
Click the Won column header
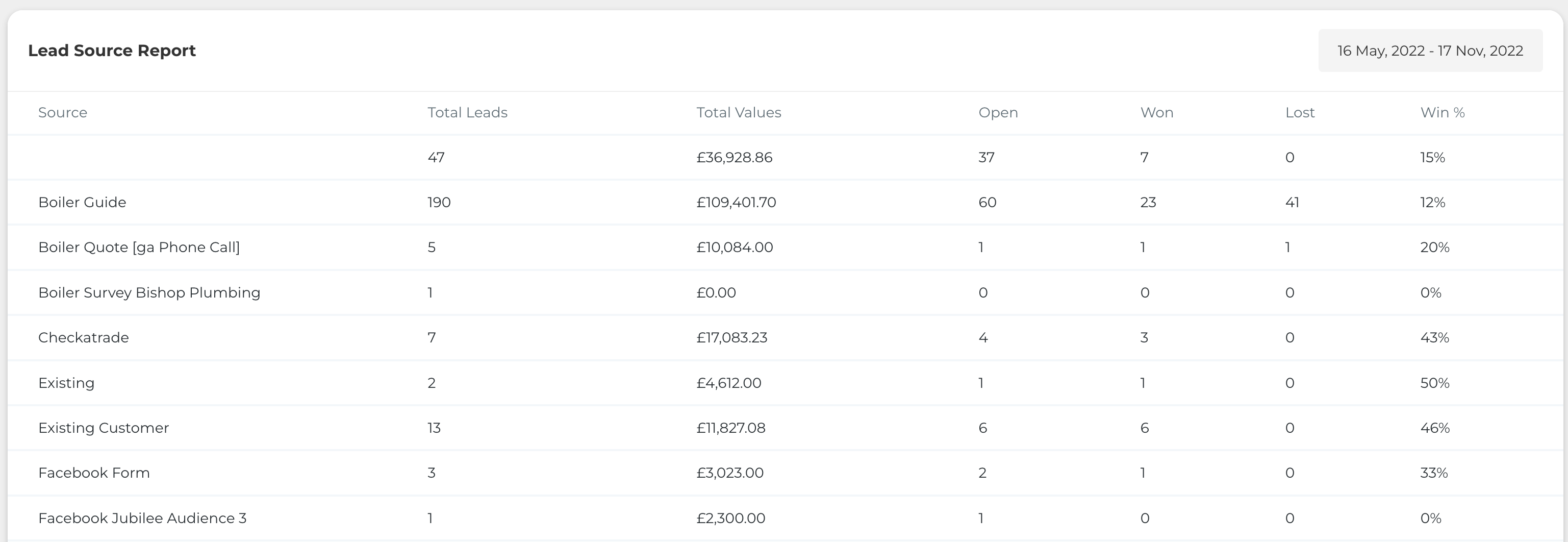point(1156,113)
